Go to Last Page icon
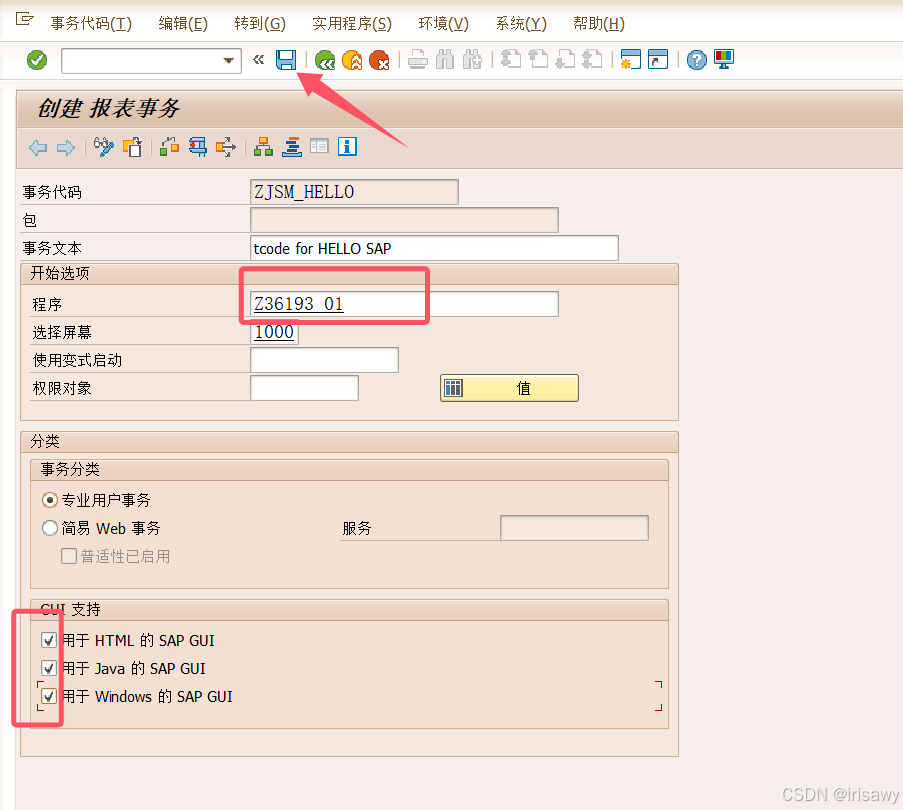The width and height of the screenshot is (903, 810). [x=592, y=60]
